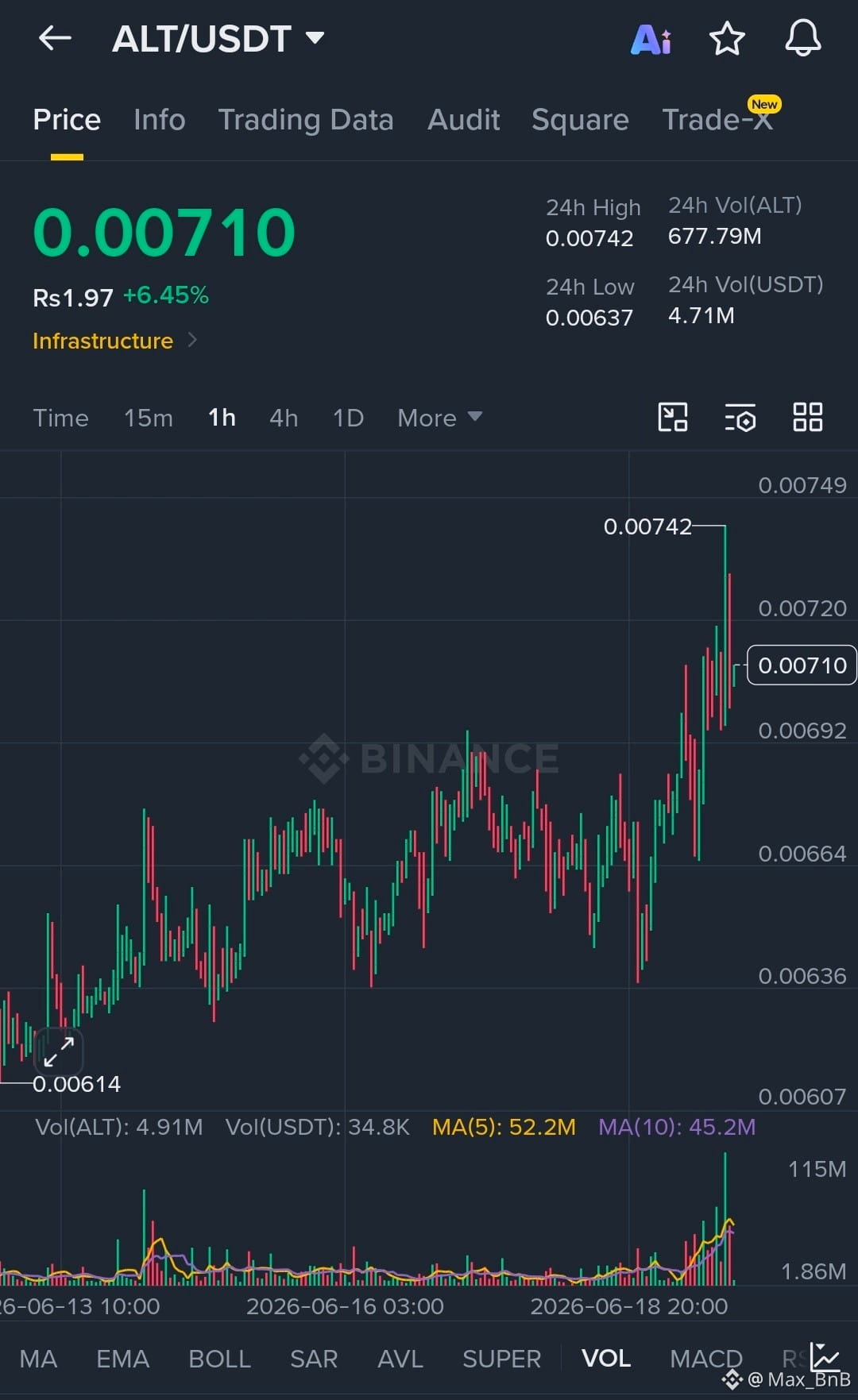858x1400 pixels.
Task: Tap the Vol(ALT): 4.91M label
Action: pos(119,1127)
